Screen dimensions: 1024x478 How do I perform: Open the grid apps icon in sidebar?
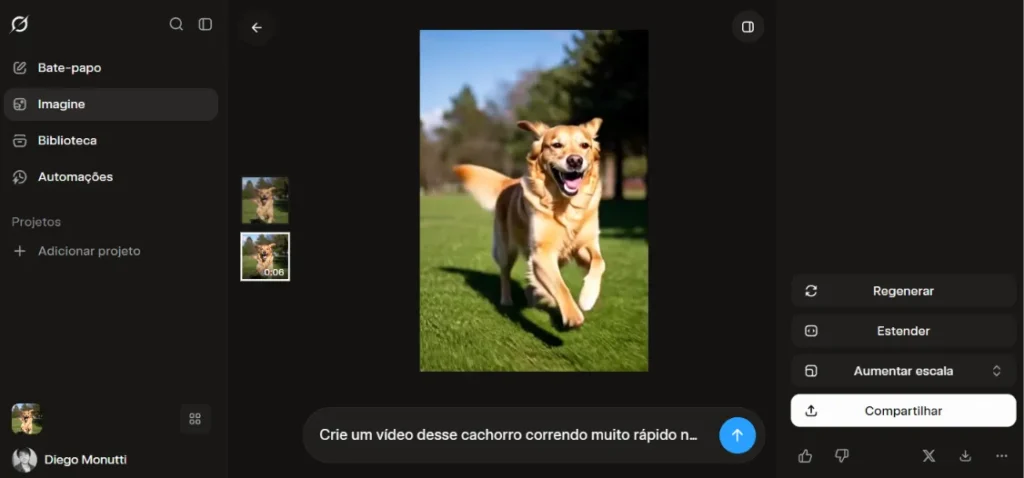point(195,419)
